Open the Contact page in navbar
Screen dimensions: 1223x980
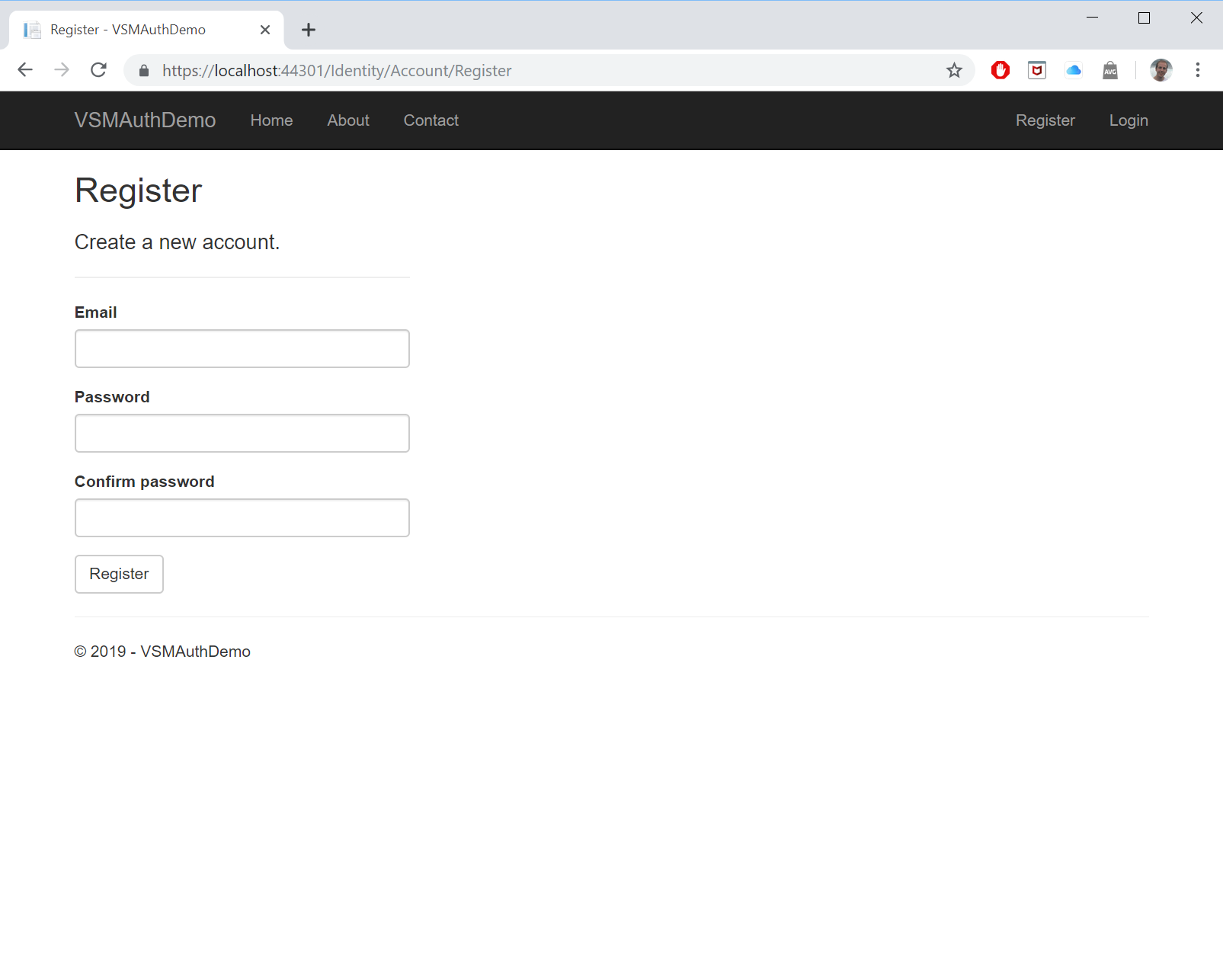pos(431,120)
